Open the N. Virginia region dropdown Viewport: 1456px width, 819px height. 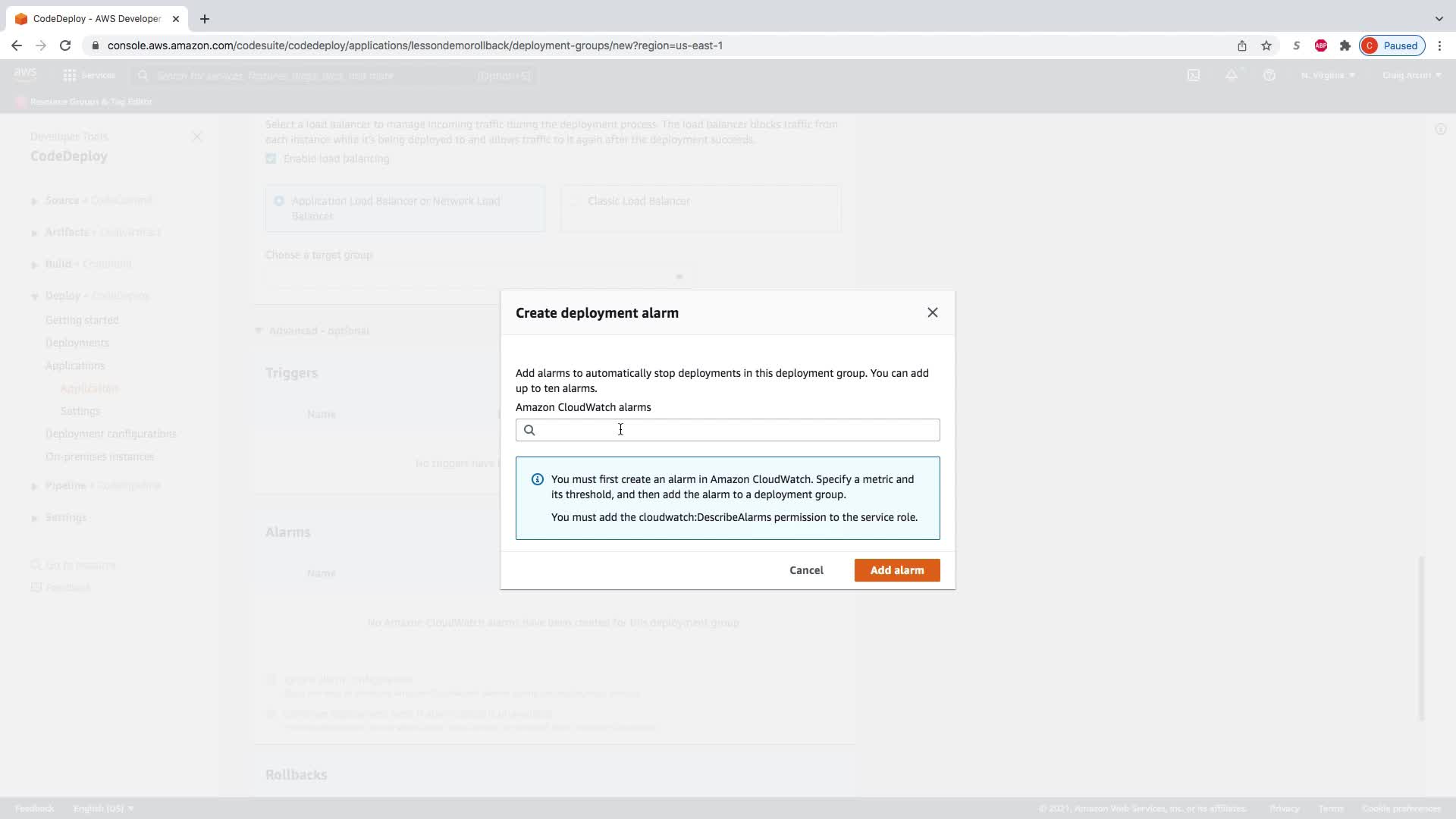coord(1328,75)
